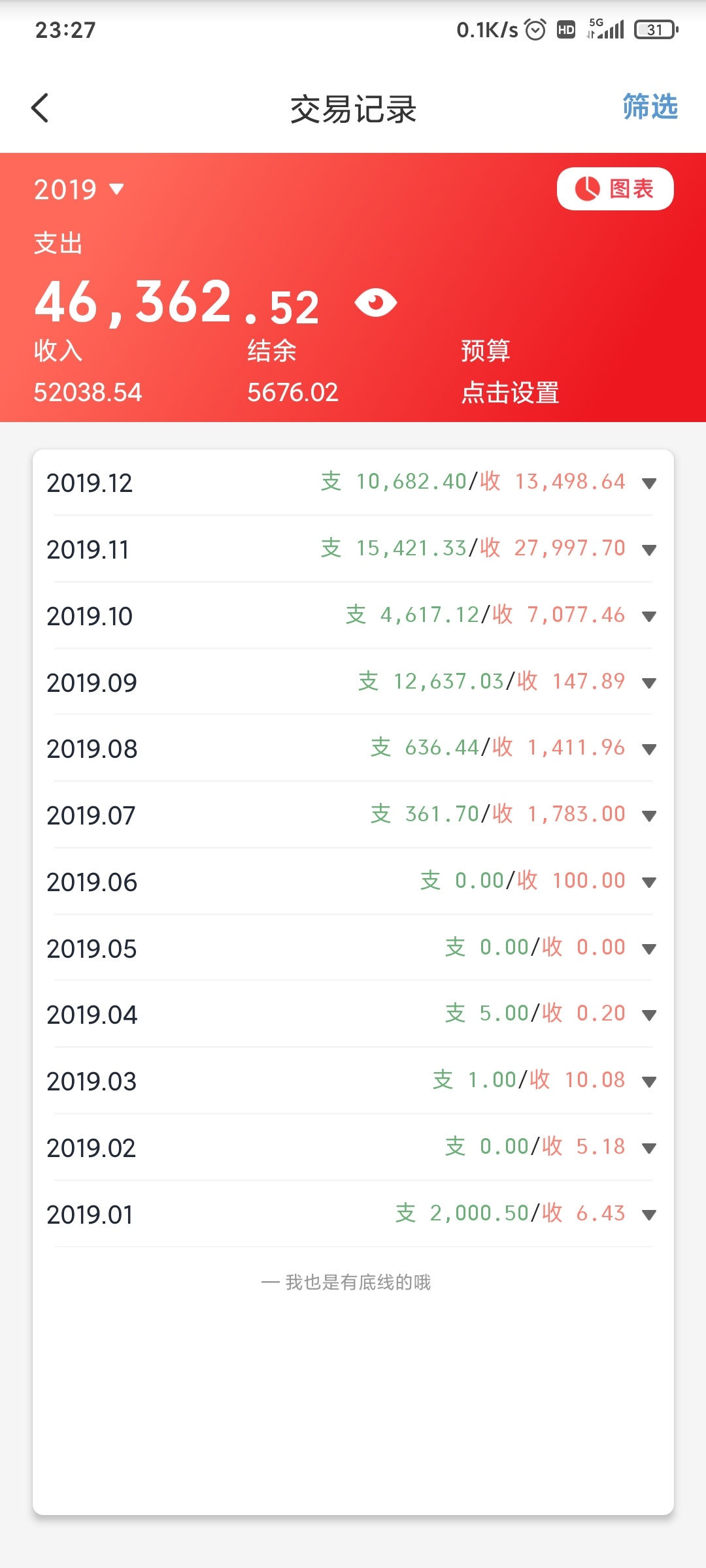Select the 2019.11 month label
Image resolution: width=706 pixels, height=1568 pixels.
[x=88, y=550]
